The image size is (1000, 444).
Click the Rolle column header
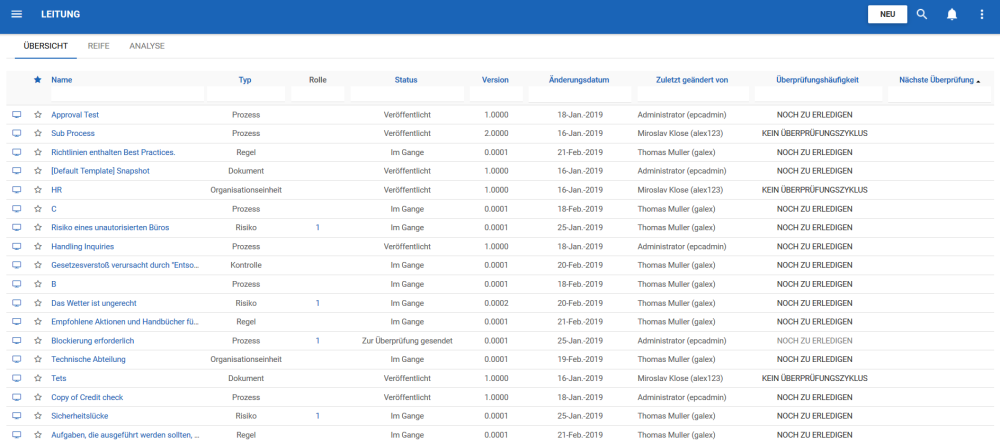pyautogui.click(x=318, y=80)
